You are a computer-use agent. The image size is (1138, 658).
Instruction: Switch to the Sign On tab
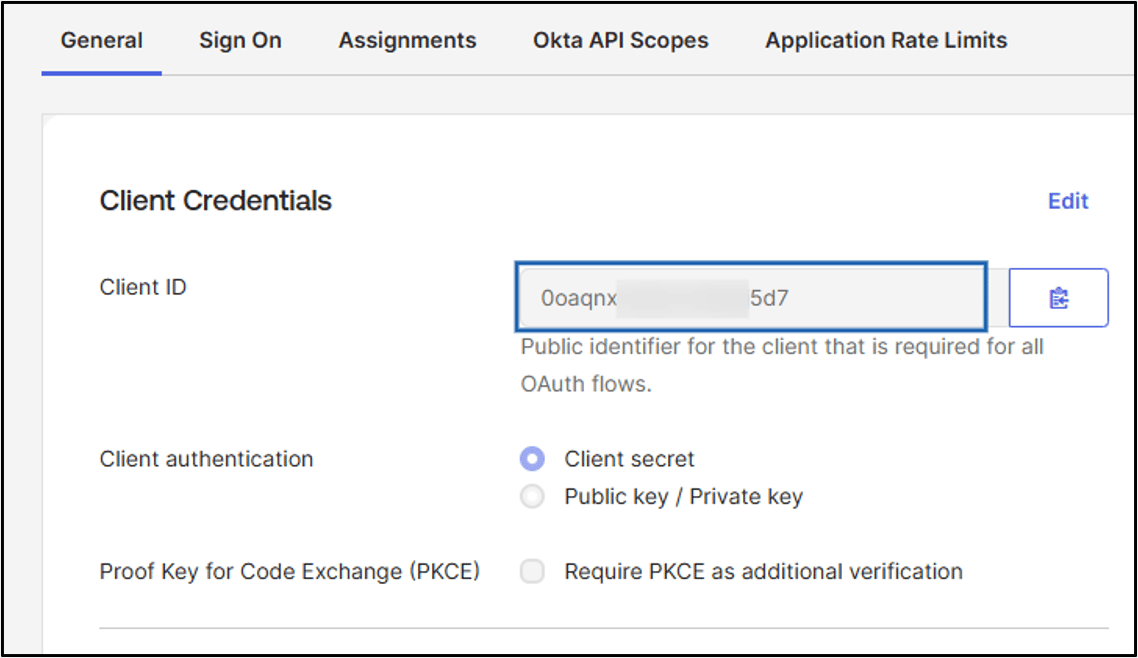click(x=240, y=40)
